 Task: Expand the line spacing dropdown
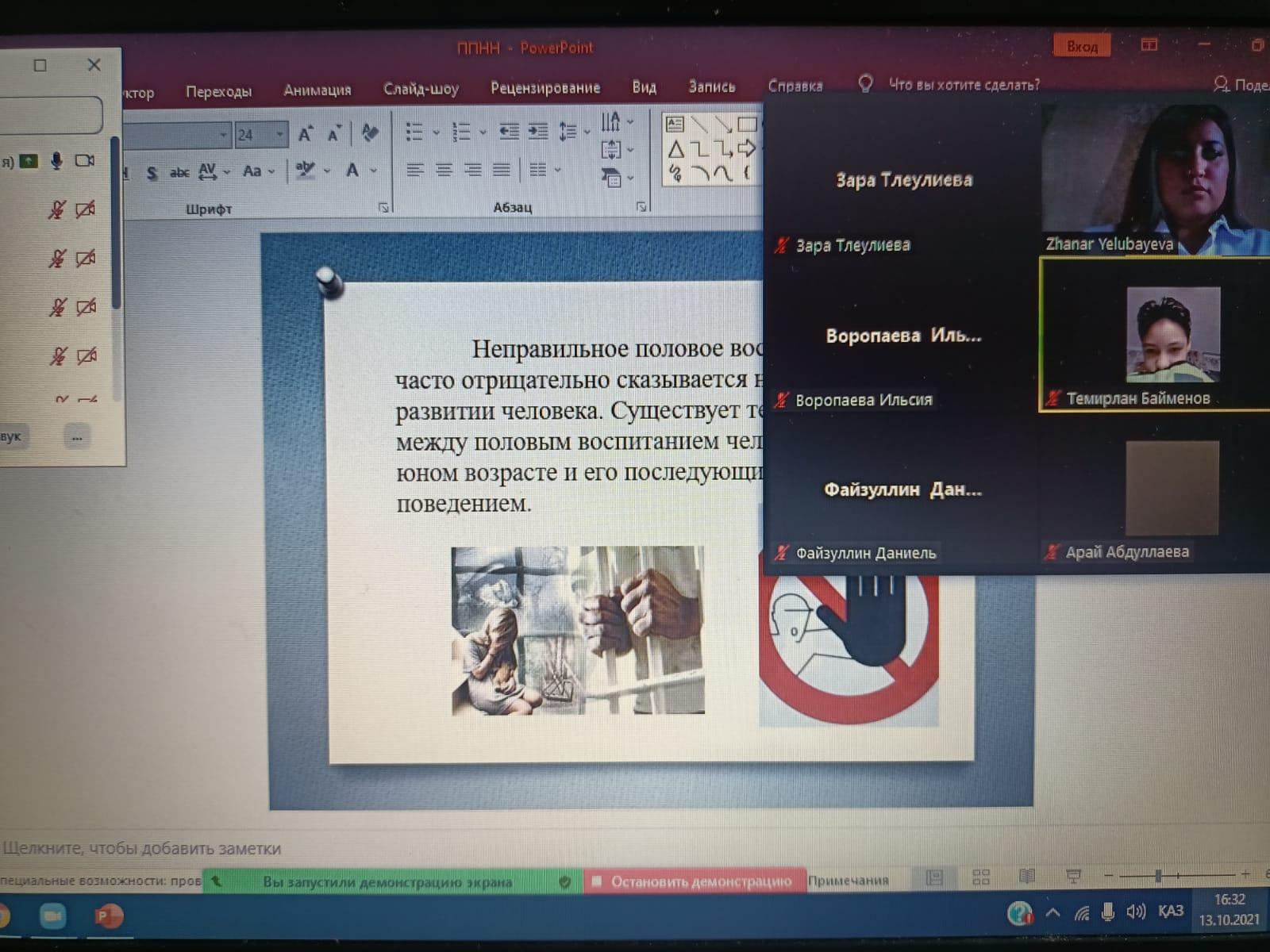click(x=587, y=132)
